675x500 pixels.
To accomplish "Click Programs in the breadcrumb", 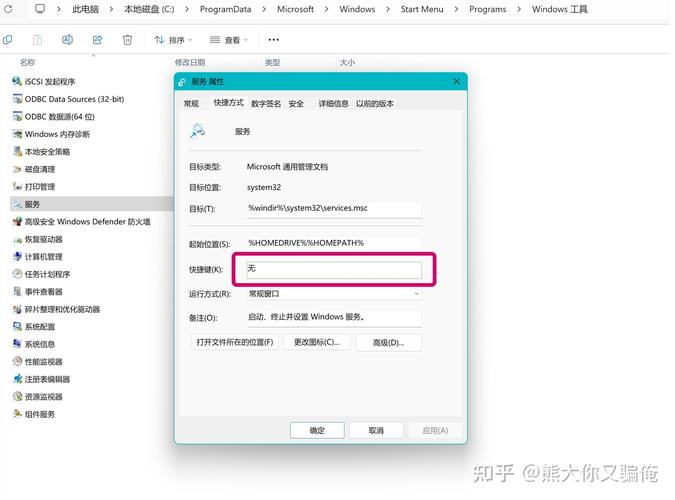I will (488, 9).
